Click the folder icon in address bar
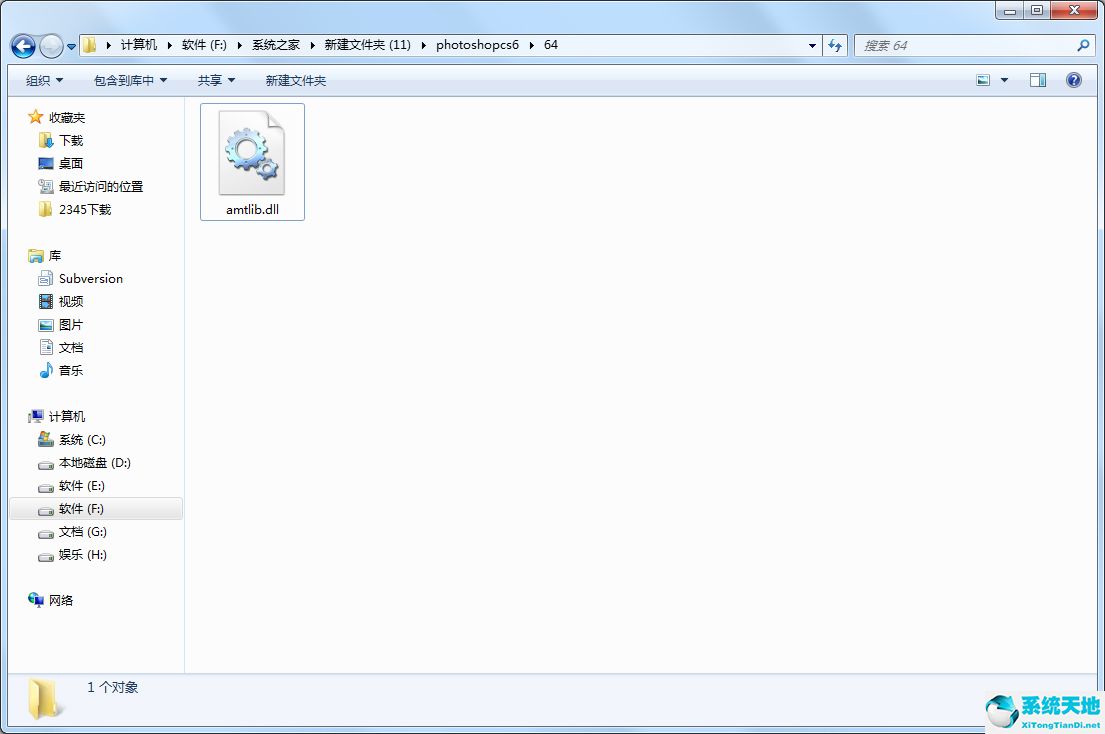Viewport: 1105px width, 734px height. (x=89, y=45)
